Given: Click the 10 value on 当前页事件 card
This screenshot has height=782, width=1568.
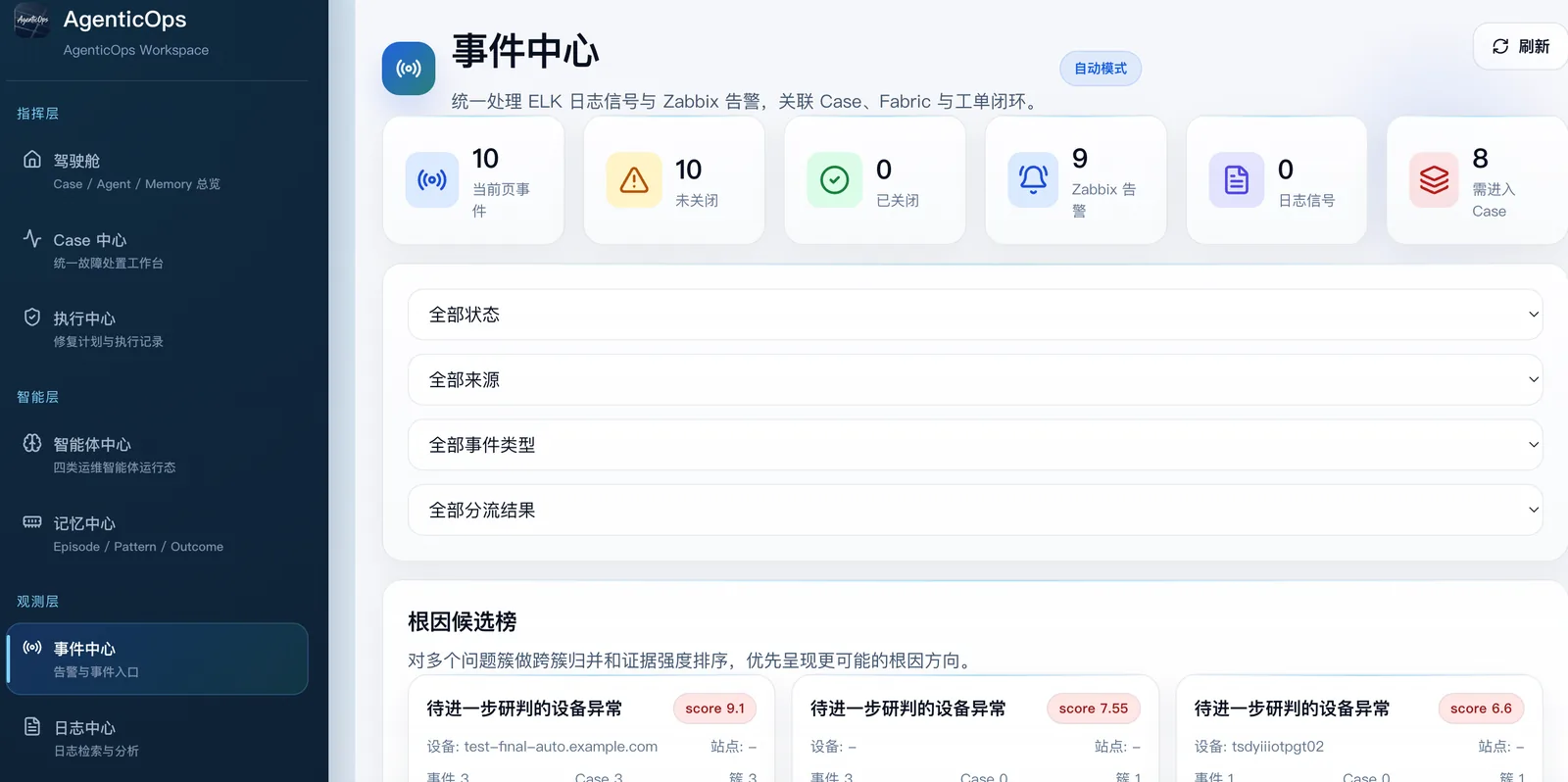Looking at the screenshot, I should (485, 159).
